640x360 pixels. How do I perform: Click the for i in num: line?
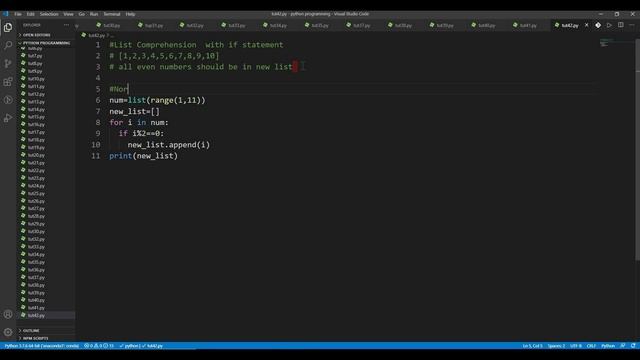pos(138,122)
